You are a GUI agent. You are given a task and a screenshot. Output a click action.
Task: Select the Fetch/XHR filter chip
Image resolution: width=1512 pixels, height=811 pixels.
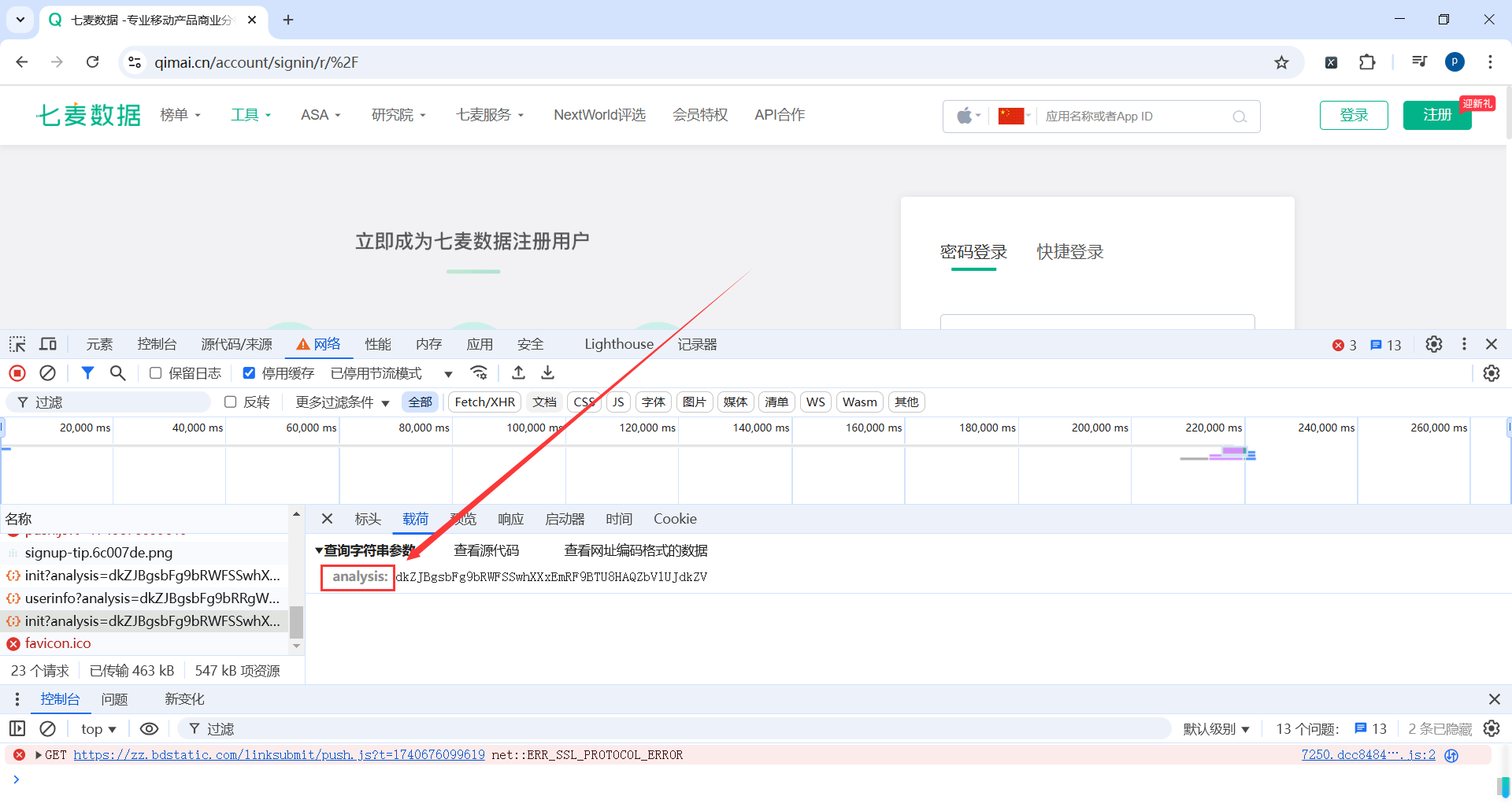coord(485,402)
